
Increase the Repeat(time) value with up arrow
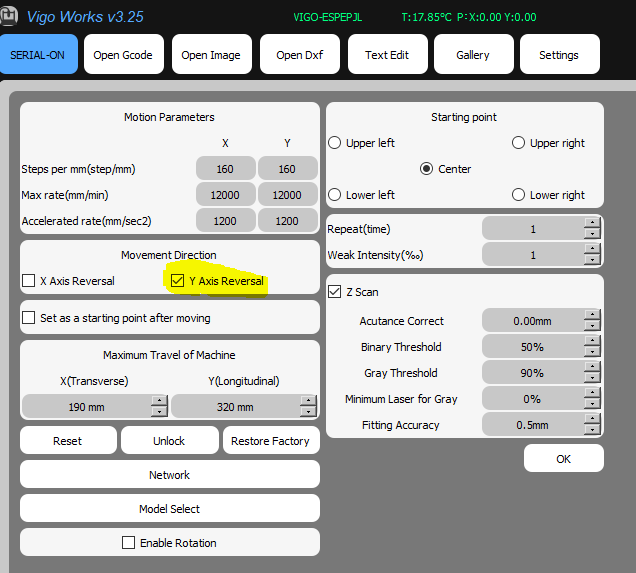592,223
